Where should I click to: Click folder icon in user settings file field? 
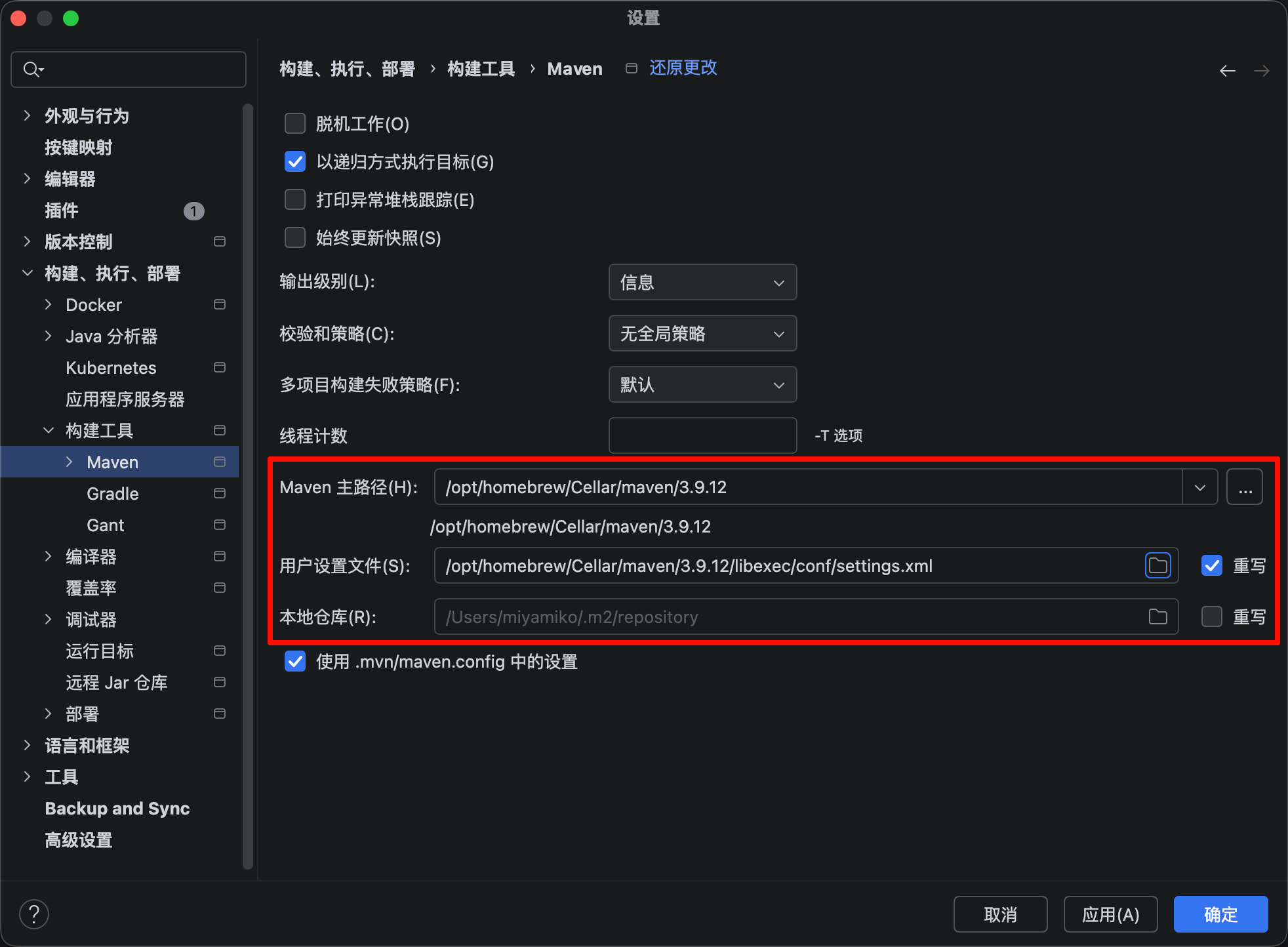1157,565
